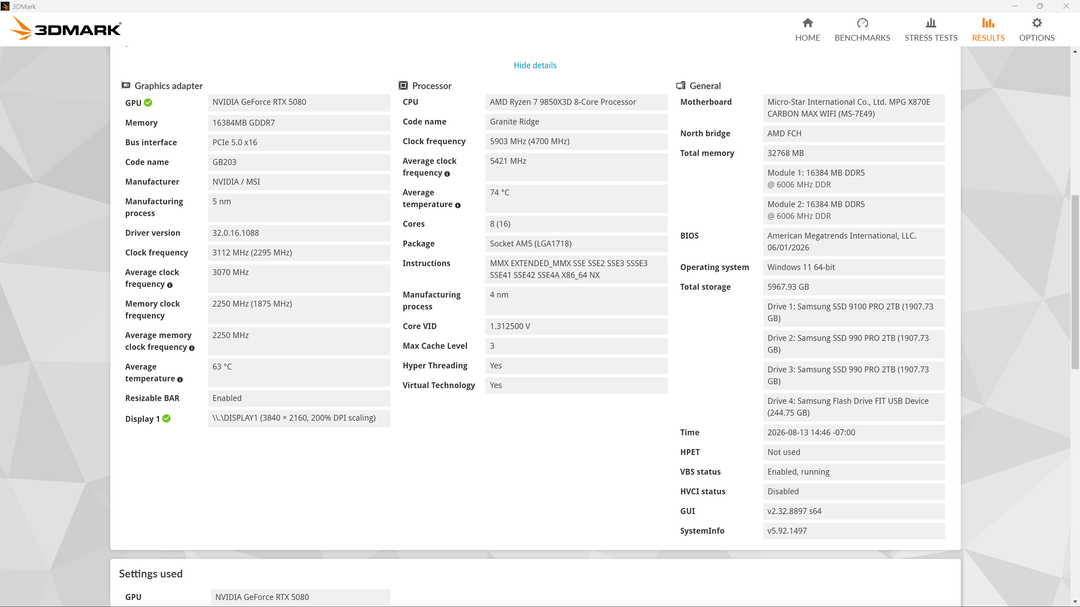Image resolution: width=1080 pixels, height=607 pixels.
Task: Click the Windows 11 64-bit value
Action: [854, 267]
